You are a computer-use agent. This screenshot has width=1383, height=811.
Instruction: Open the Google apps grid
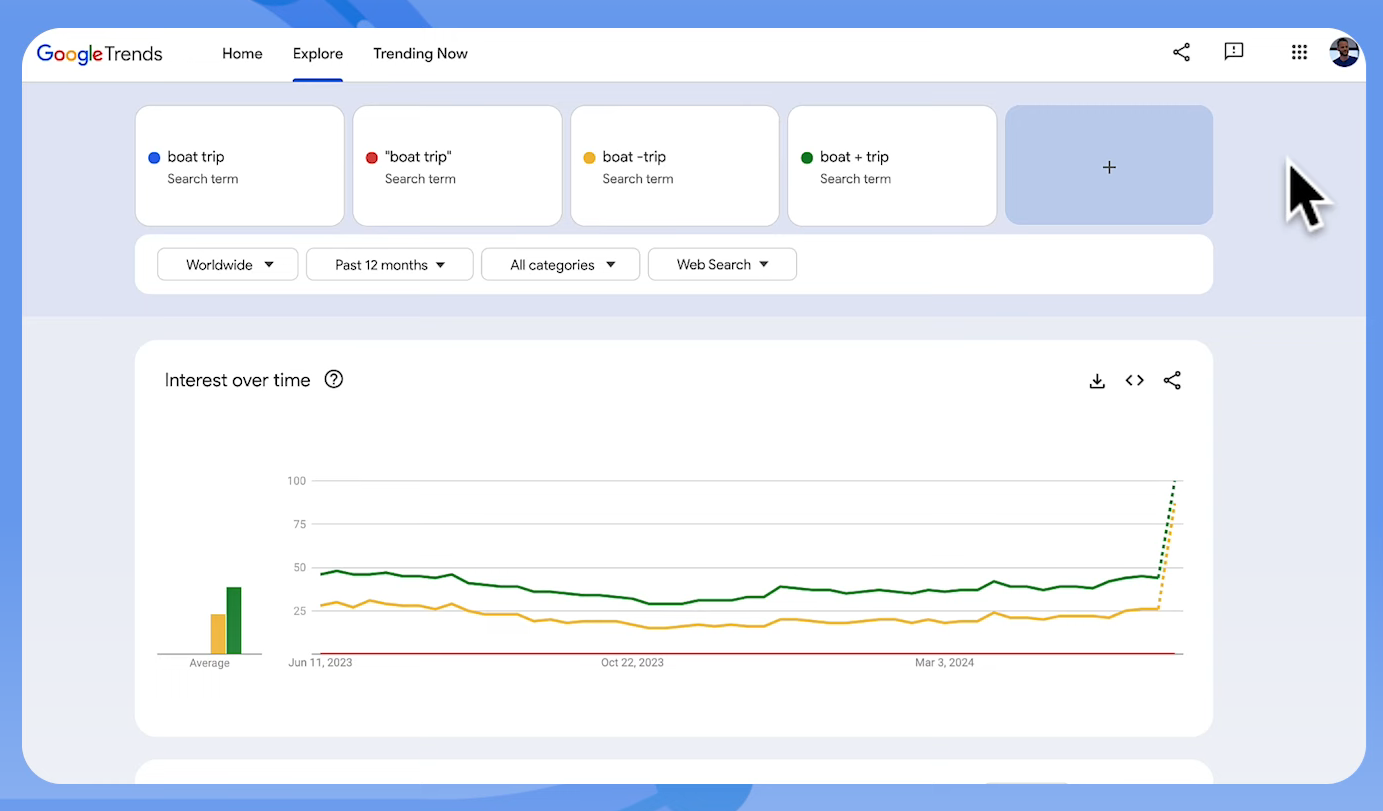coord(1299,52)
